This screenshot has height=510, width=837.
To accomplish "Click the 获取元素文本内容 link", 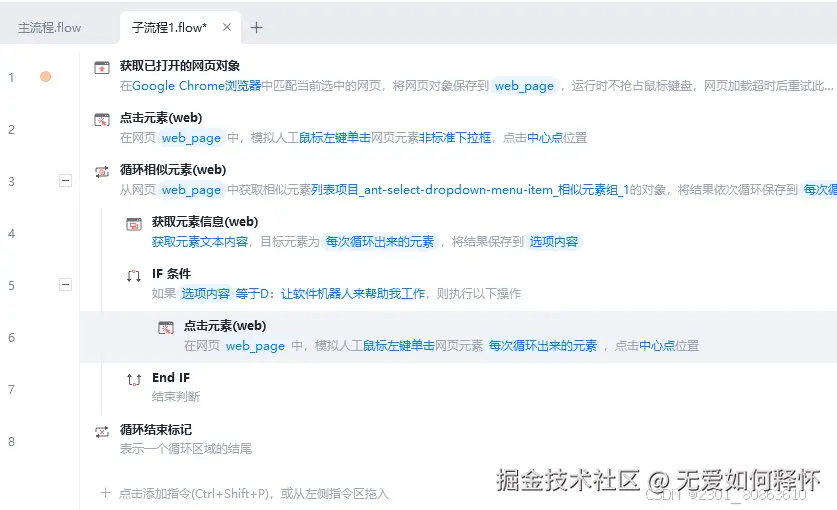I will (x=200, y=242).
